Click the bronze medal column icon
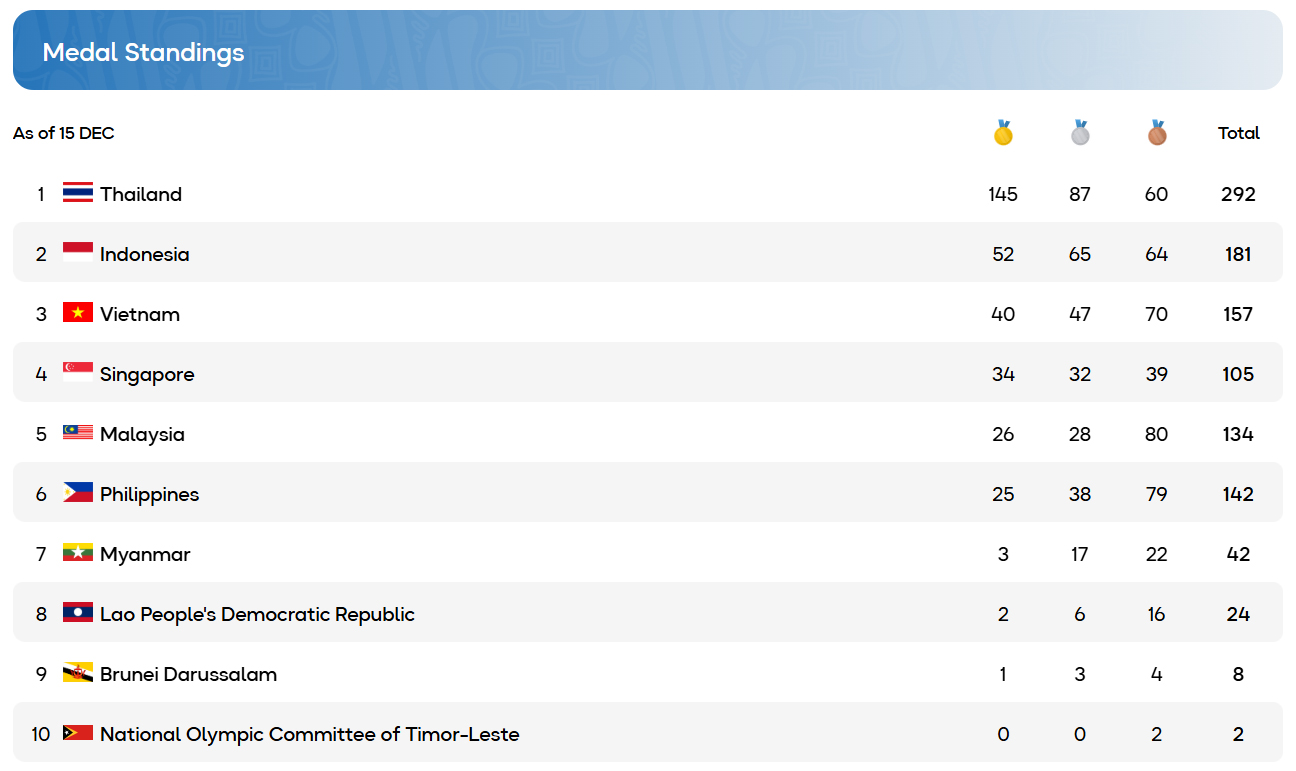This screenshot has width=1296, height=771. [x=1156, y=133]
